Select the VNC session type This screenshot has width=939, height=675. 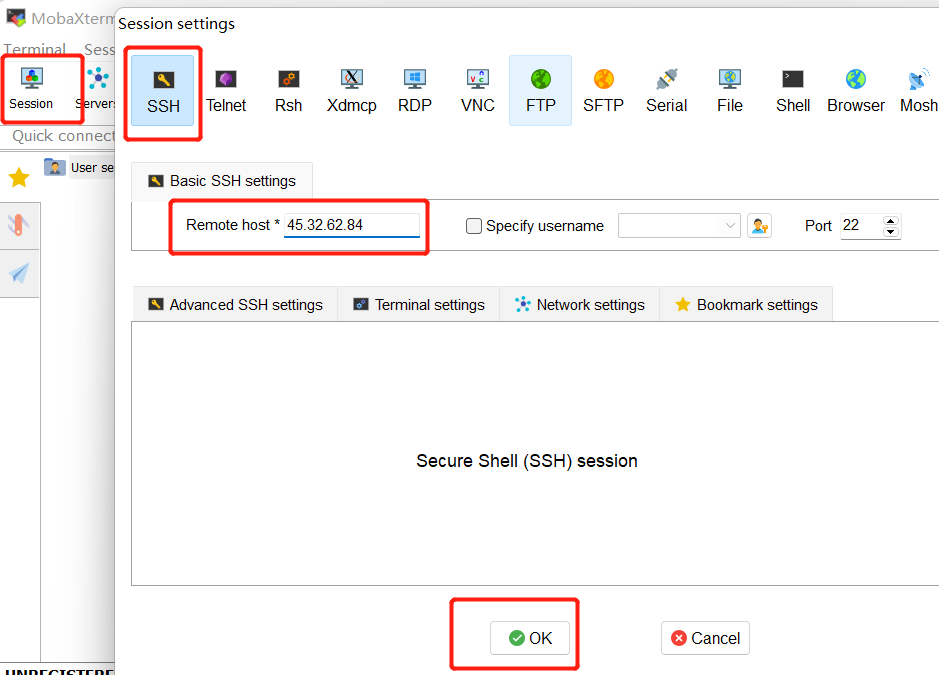(477, 91)
